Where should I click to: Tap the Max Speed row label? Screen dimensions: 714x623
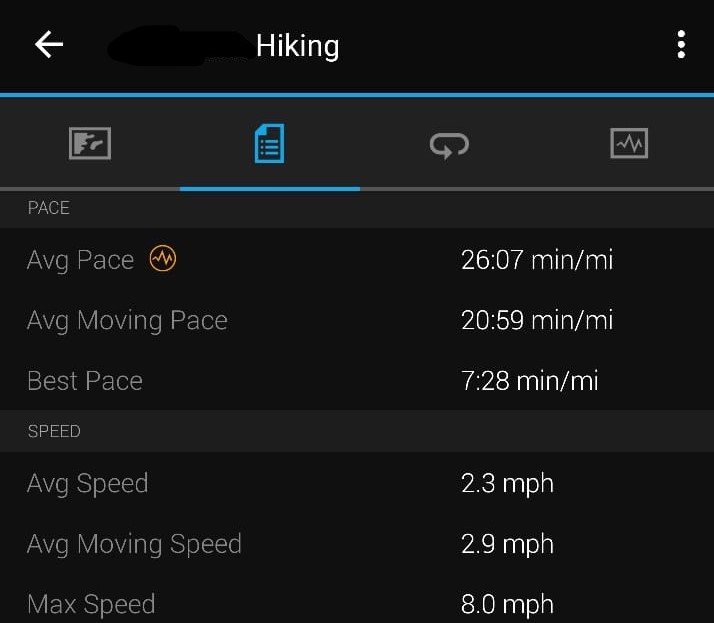(x=91, y=604)
